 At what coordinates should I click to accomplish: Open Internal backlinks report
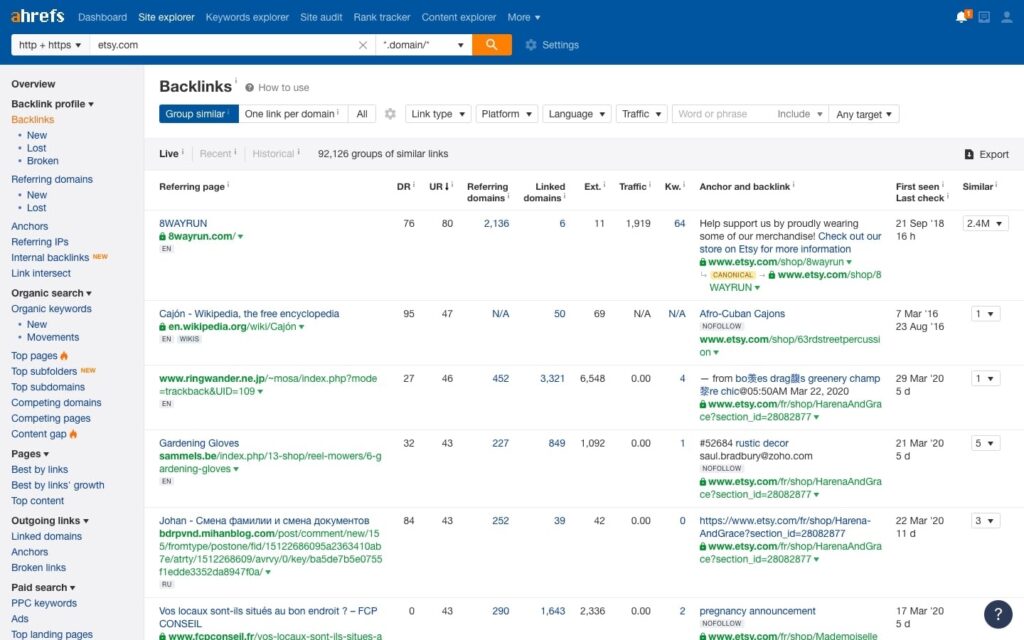(x=50, y=257)
